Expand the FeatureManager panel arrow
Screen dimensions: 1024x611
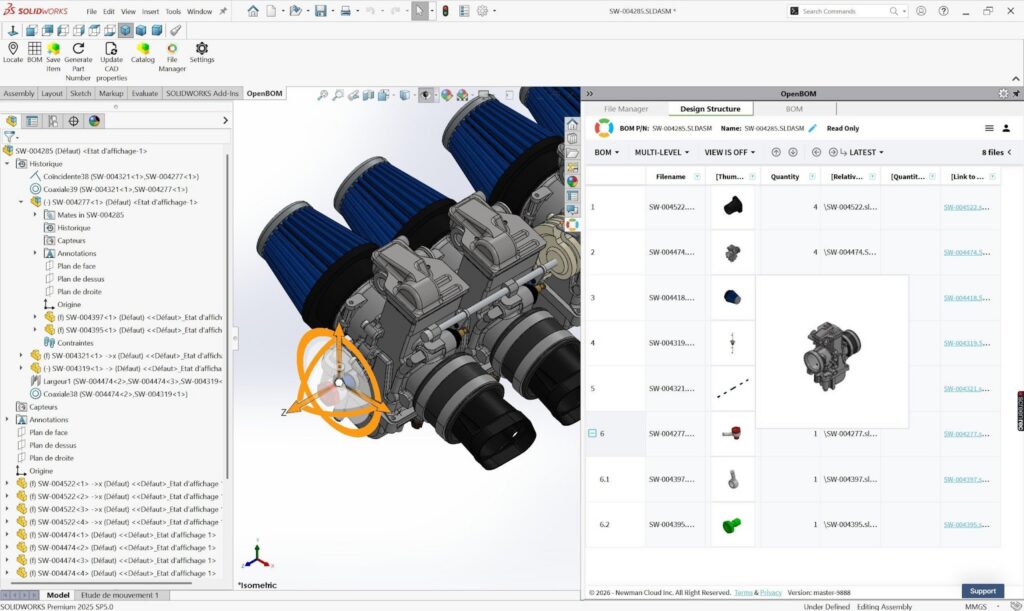coord(225,121)
